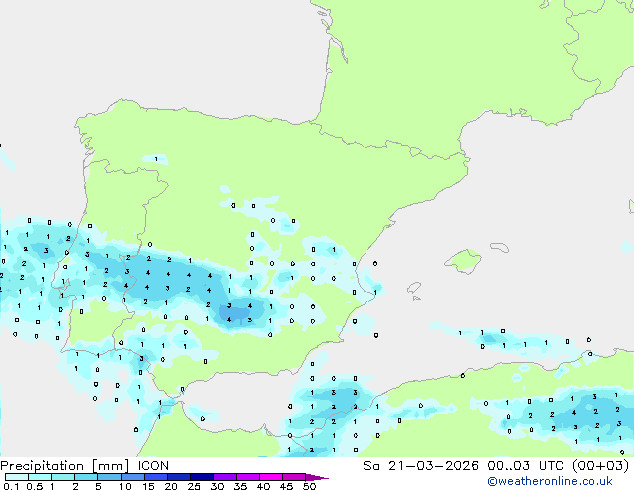Click the date 'Sa 21-03-2026'
The image size is (634, 490).
pyautogui.click(x=421, y=466)
